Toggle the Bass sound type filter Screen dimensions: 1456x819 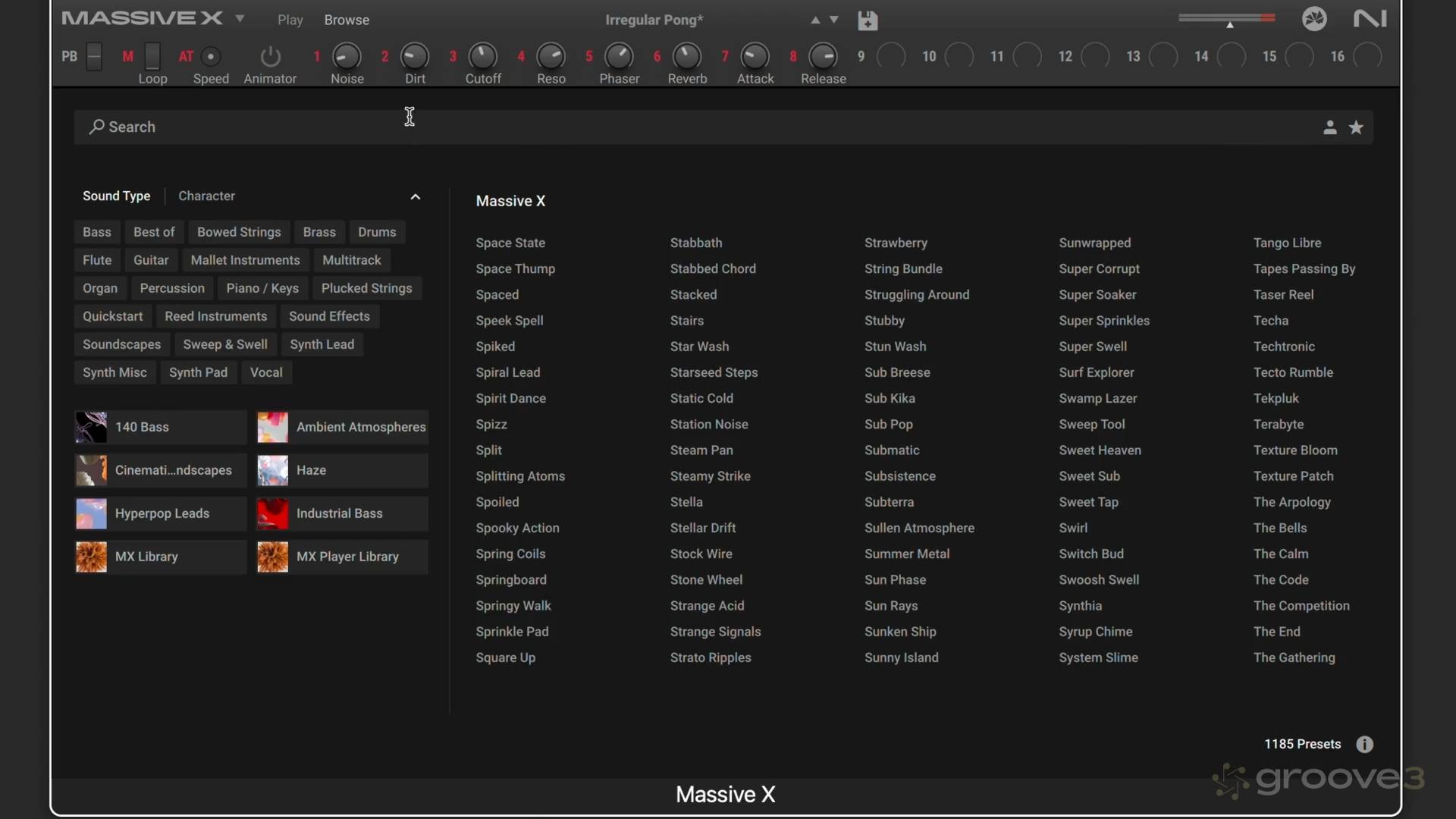click(96, 232)
